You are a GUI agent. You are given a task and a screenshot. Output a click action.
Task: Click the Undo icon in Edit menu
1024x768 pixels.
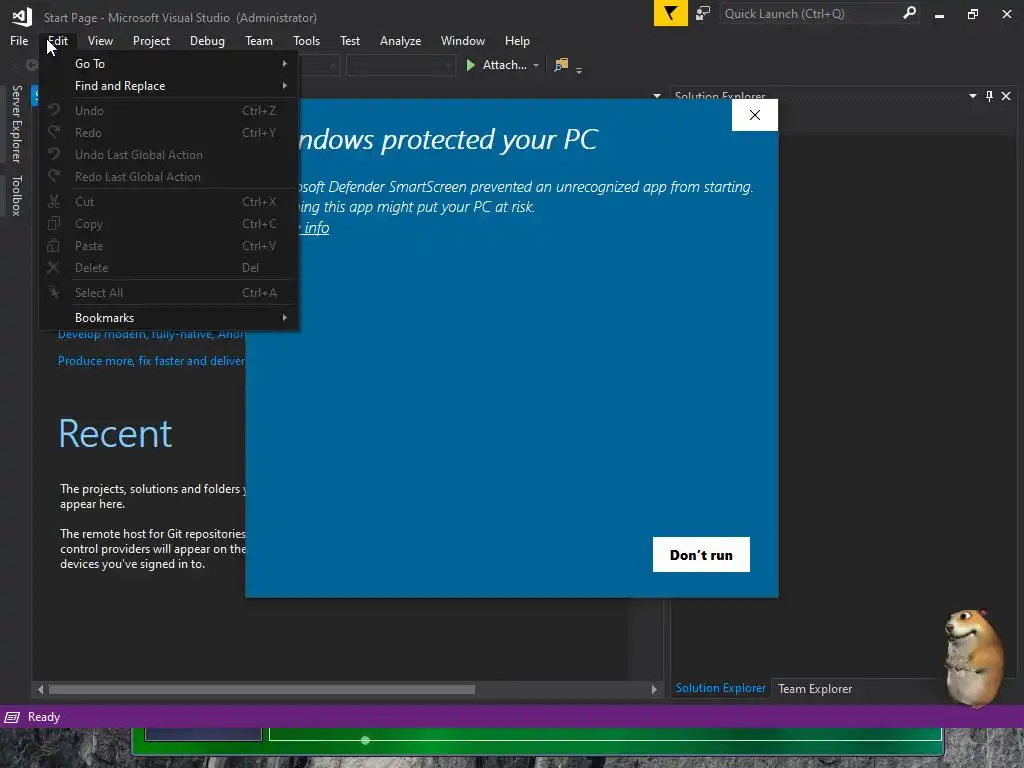pyautogui.click(x=54, y=110)
